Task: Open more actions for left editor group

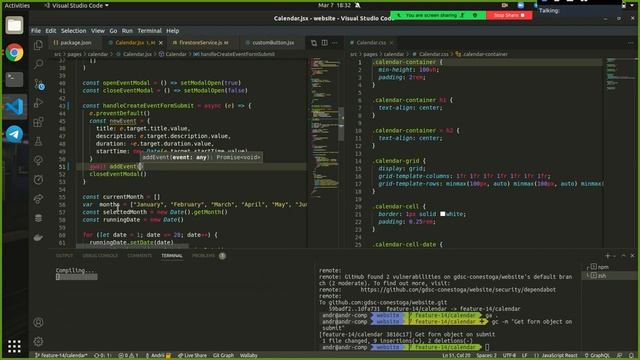Action: (335, 42)
